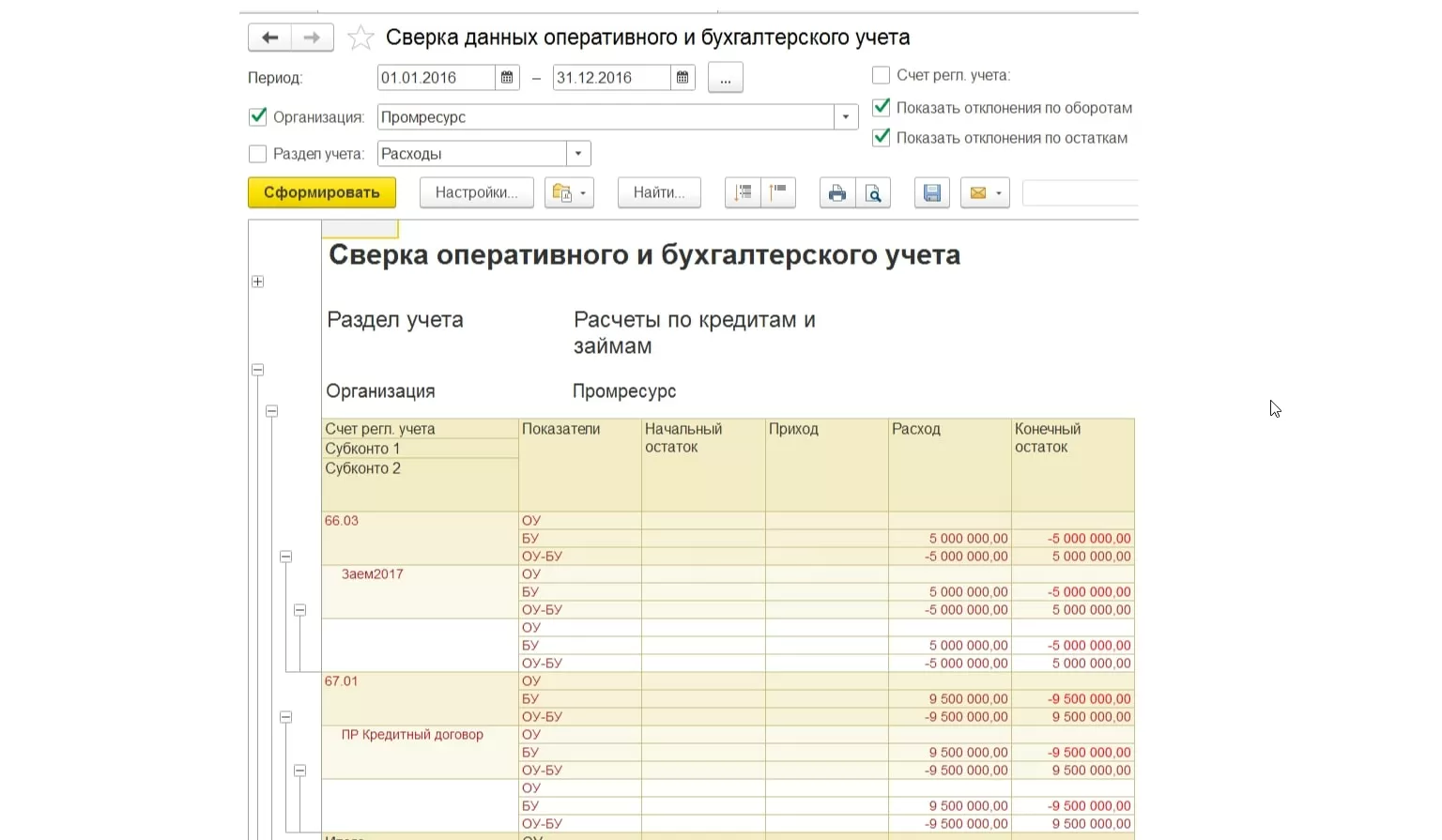
Task: Open print preview with magnifier icon
Action: coord(873,192)
